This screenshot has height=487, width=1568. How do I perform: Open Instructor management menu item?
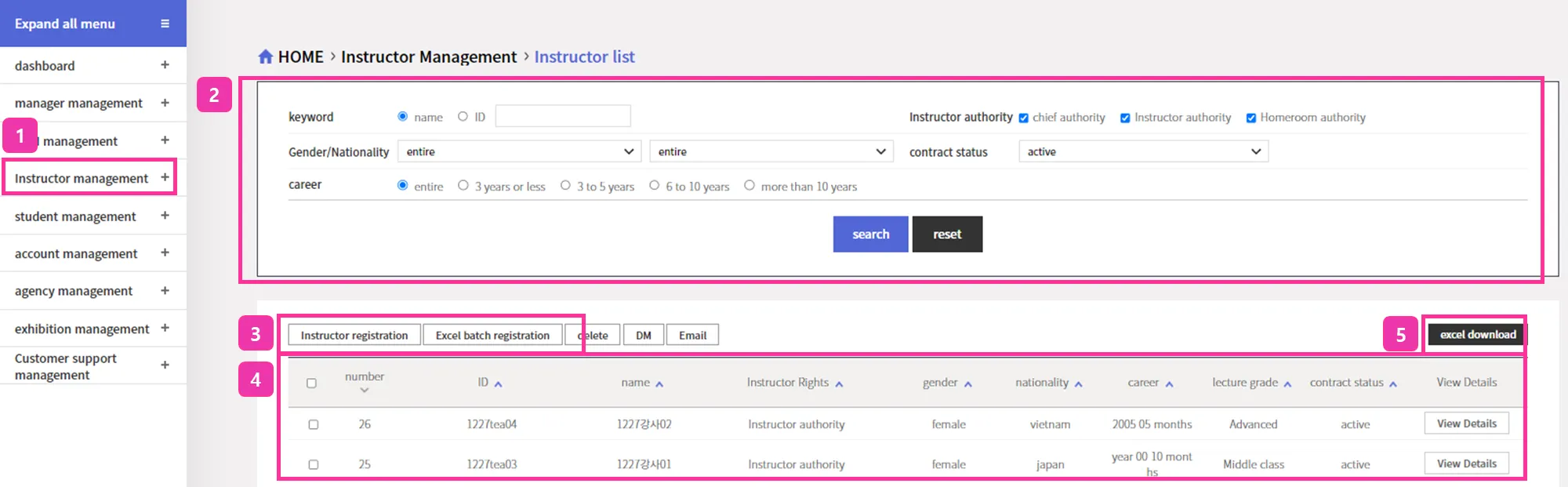point(82,178)
